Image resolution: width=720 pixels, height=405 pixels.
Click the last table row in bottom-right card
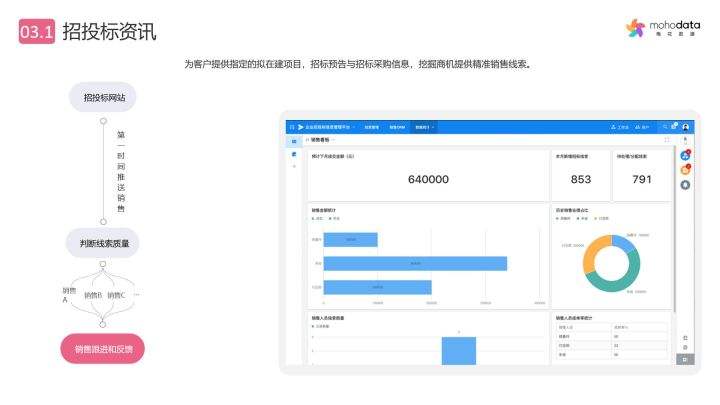click(611, 355)
